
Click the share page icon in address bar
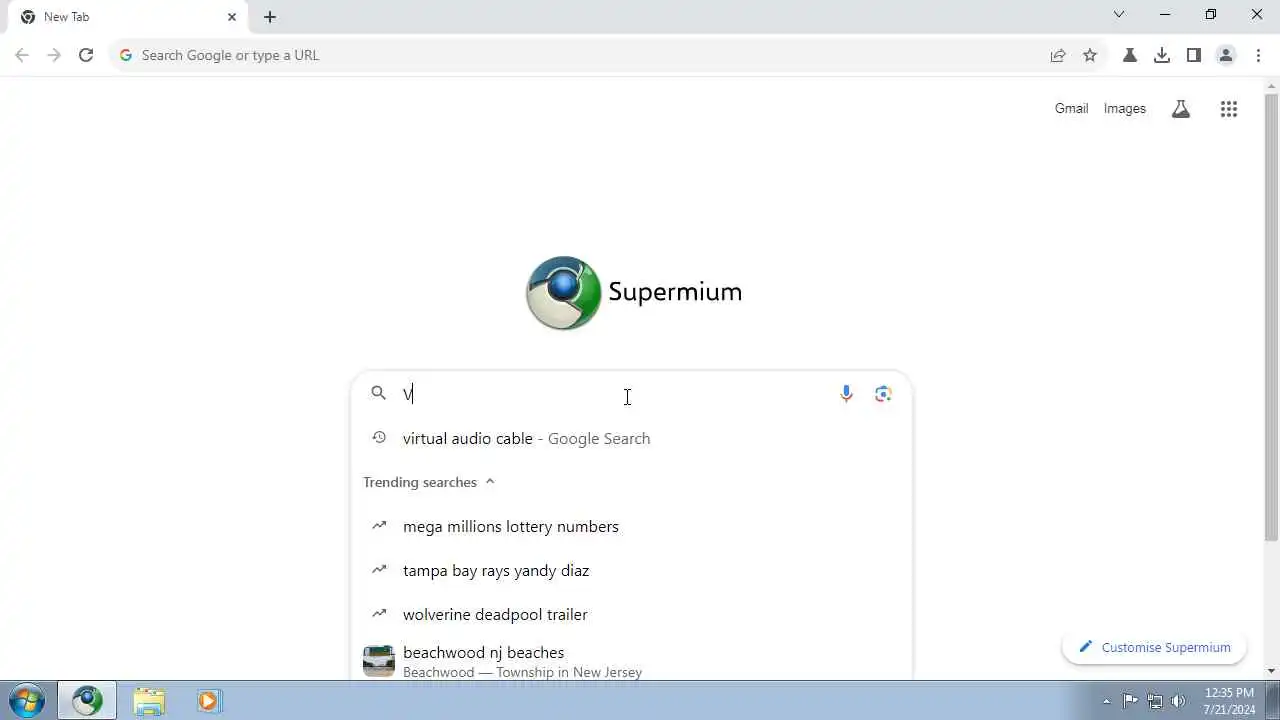[1058, 55]
